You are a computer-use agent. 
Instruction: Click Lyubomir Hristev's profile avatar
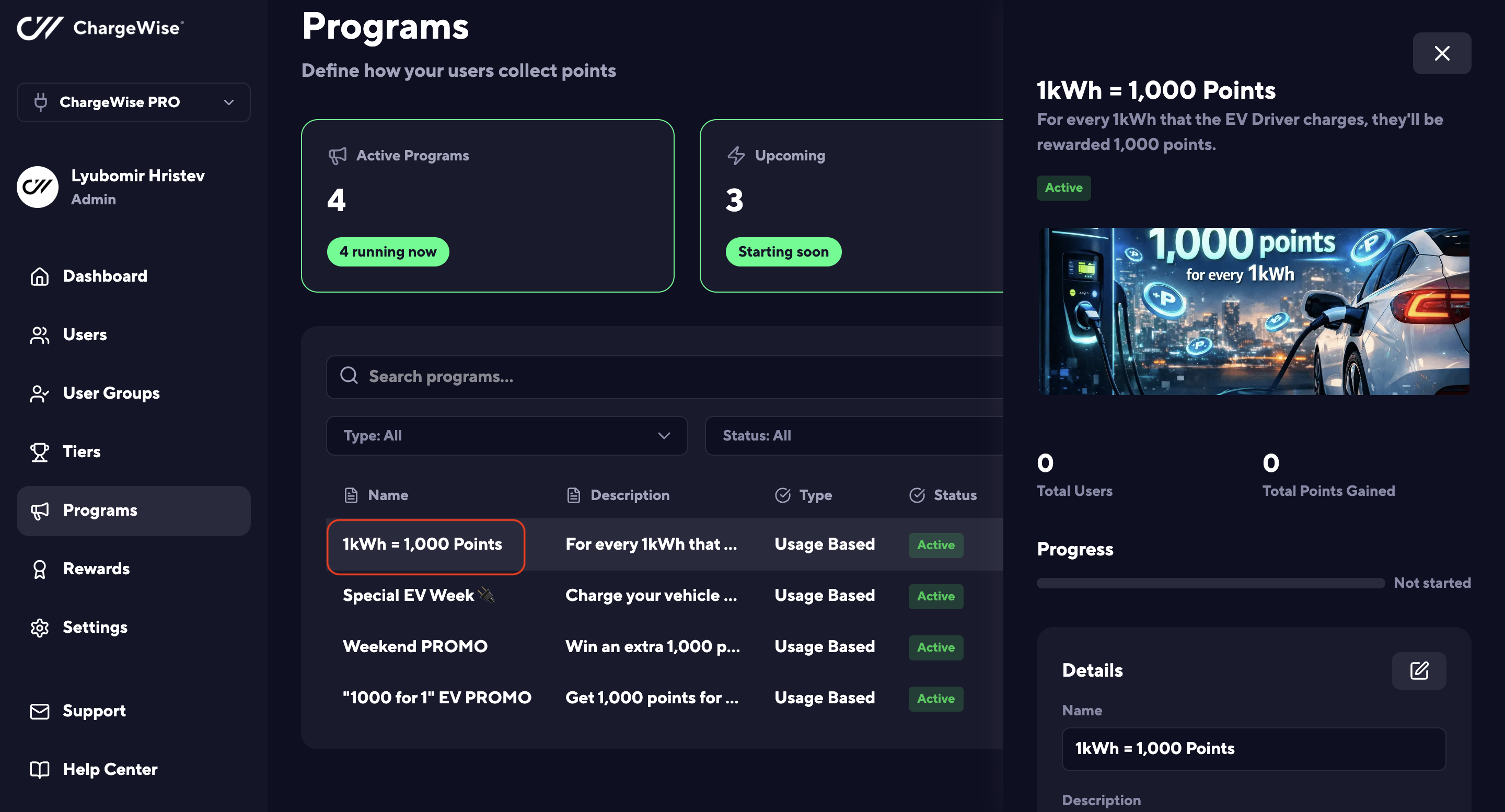(38, 187)
